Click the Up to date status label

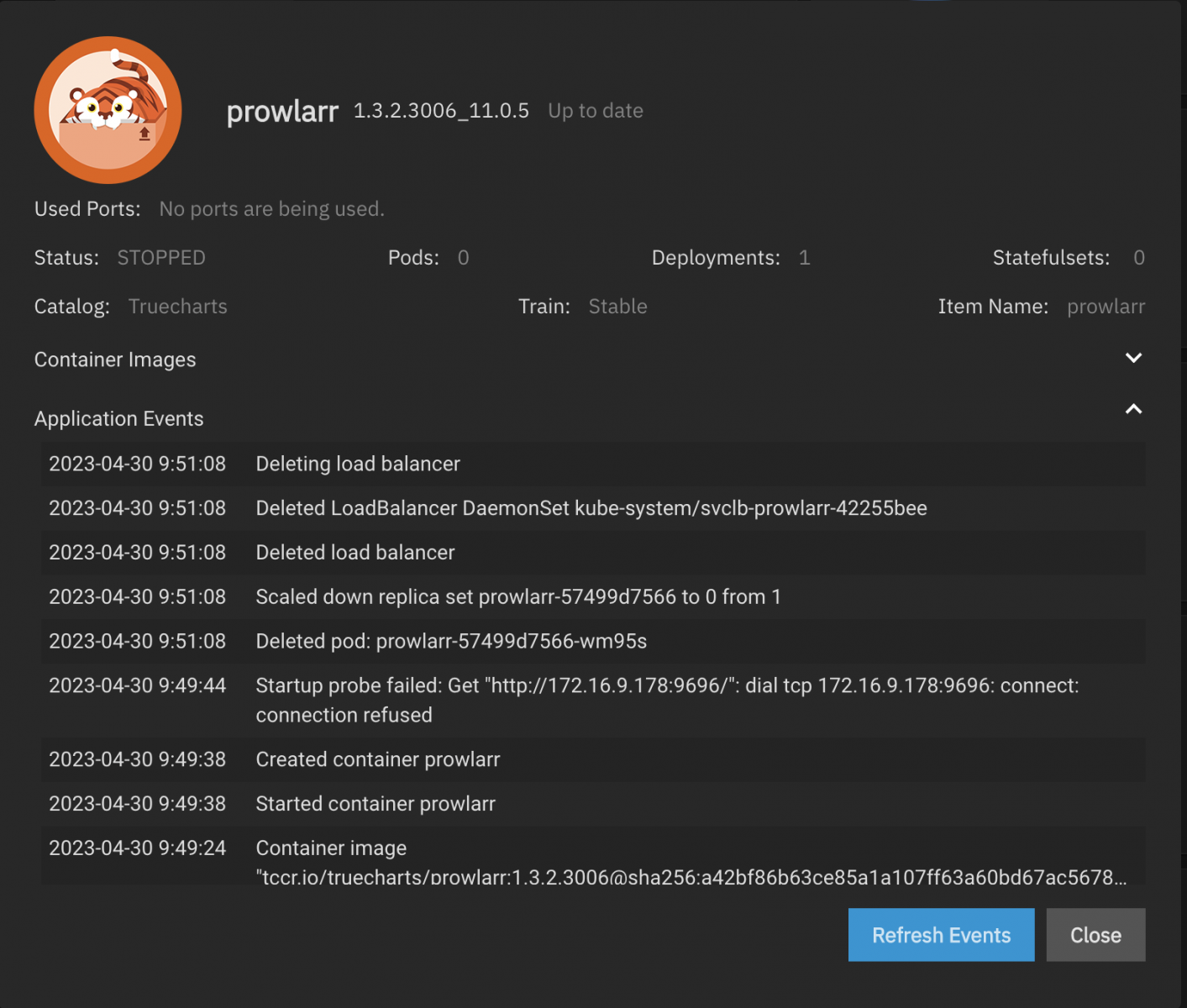click(596, 111)
